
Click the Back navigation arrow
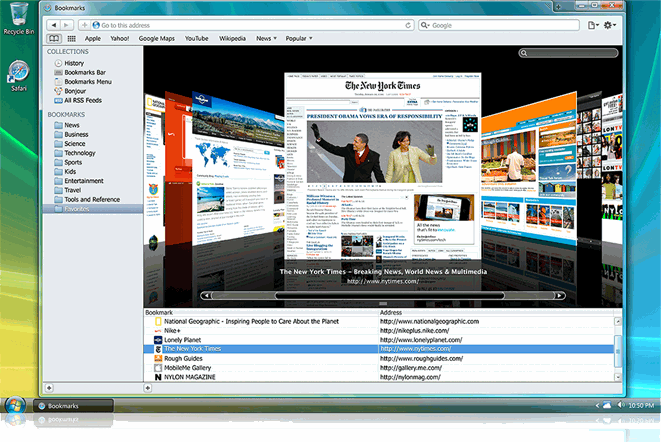pyautogui.click(x=53, y=24)
